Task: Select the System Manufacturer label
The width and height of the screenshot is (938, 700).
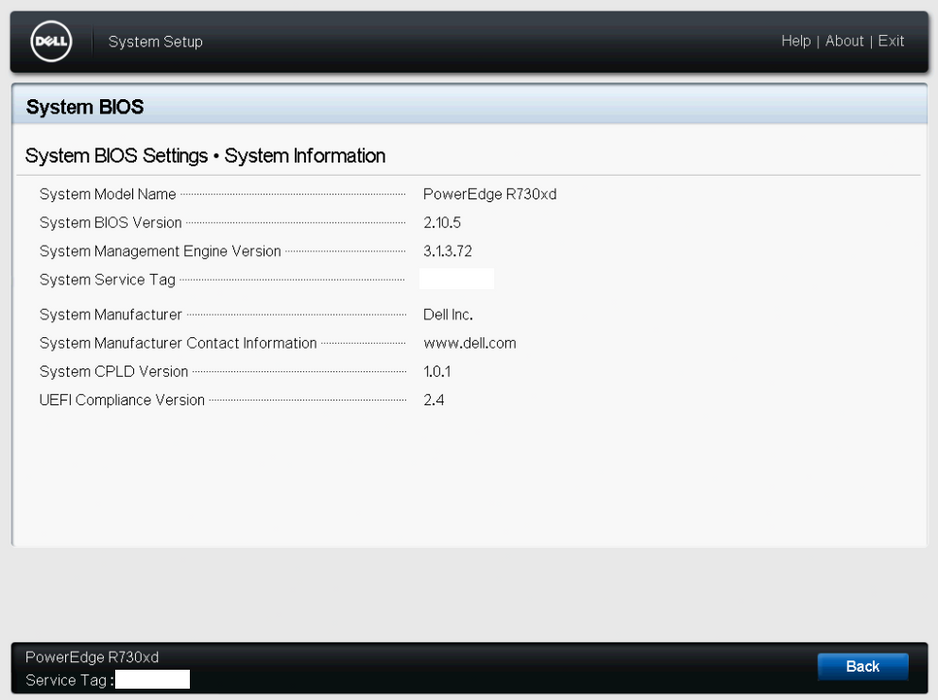Action: tap(110, 315)
